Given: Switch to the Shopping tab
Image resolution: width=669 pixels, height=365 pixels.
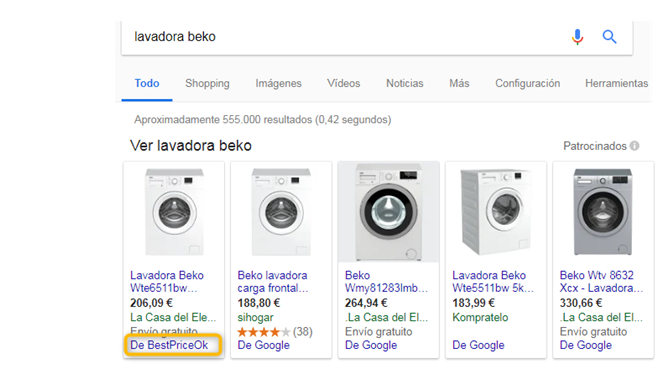Looking at the screenshot, I should click(x=207, y=83).
